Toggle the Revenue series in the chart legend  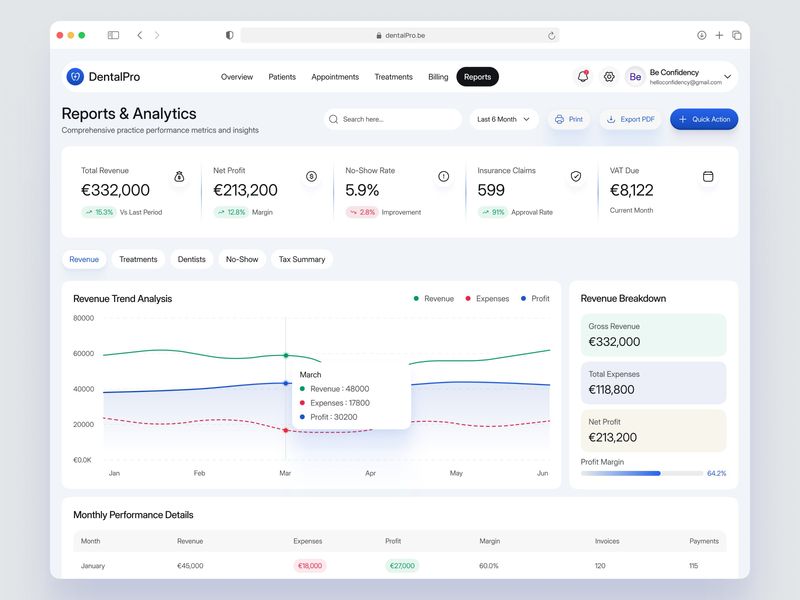pos(437,298)
